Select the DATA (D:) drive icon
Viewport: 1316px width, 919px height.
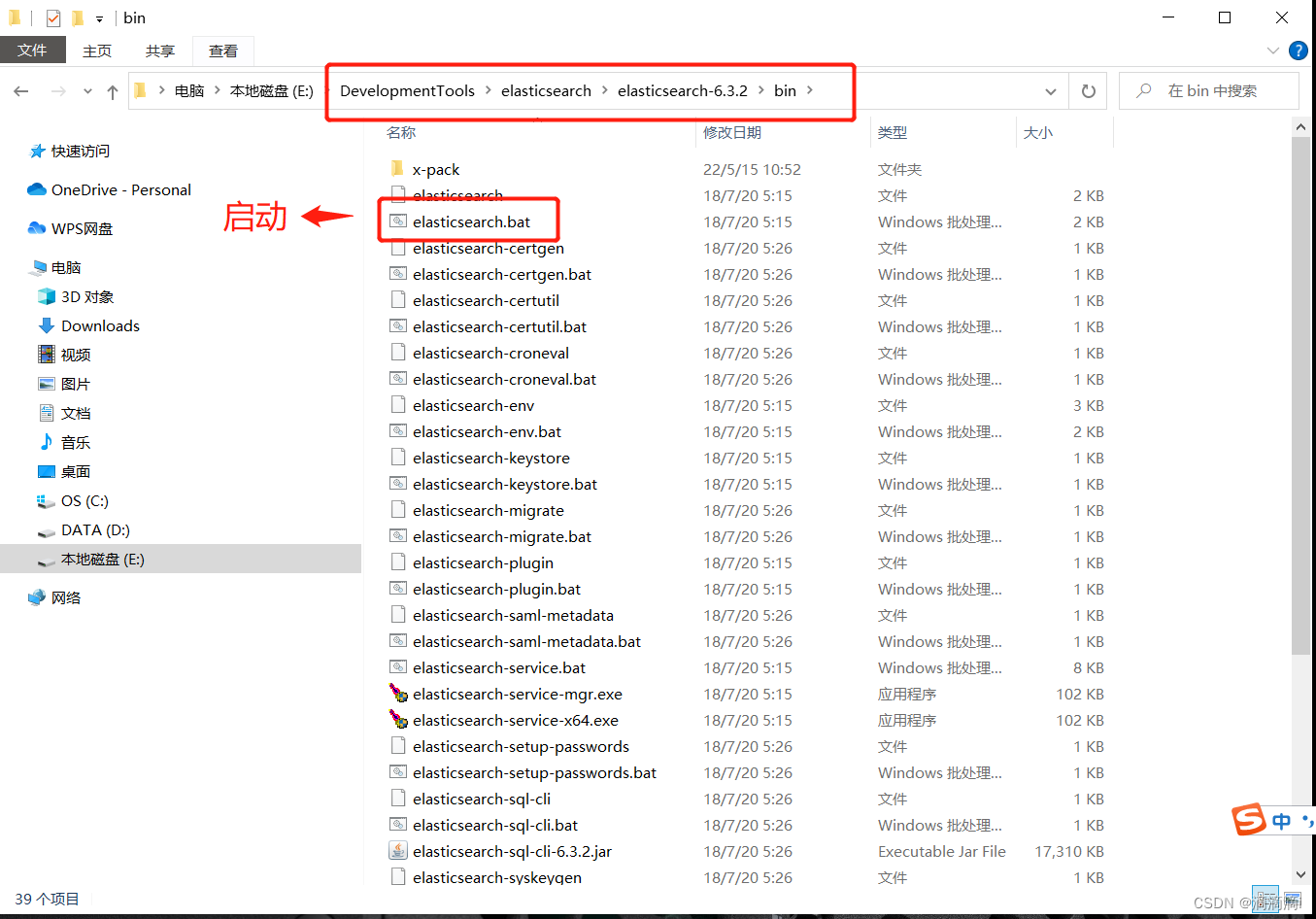coord(47,531)
